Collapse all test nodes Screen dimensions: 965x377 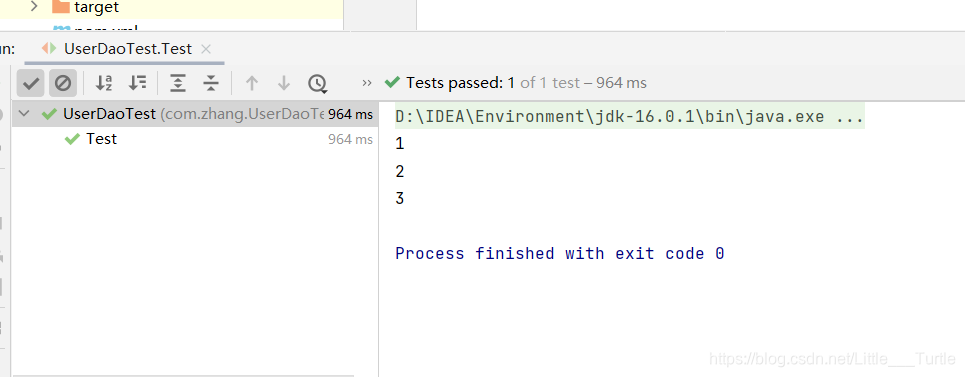click(211, 83)
